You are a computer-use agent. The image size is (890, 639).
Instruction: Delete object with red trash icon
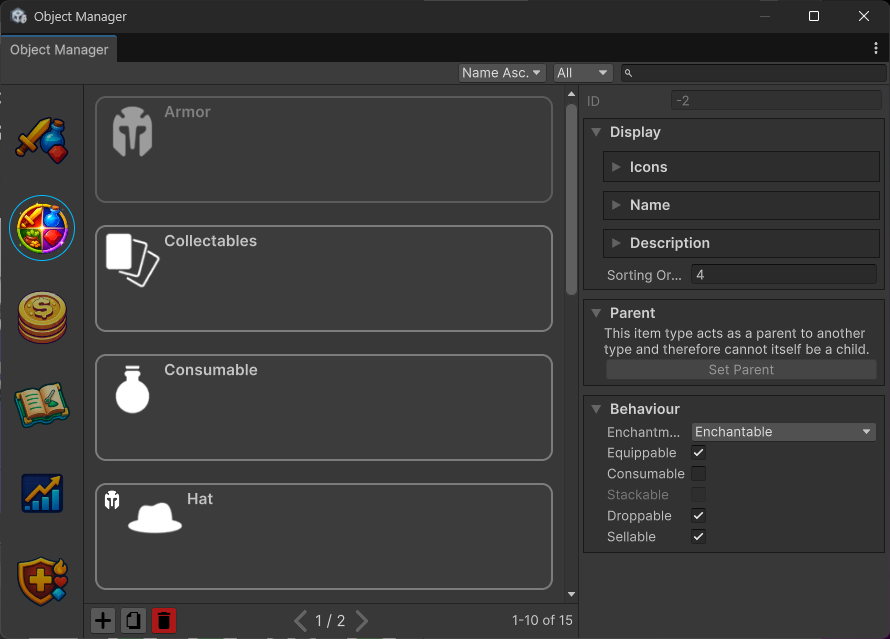click(164, 621)
